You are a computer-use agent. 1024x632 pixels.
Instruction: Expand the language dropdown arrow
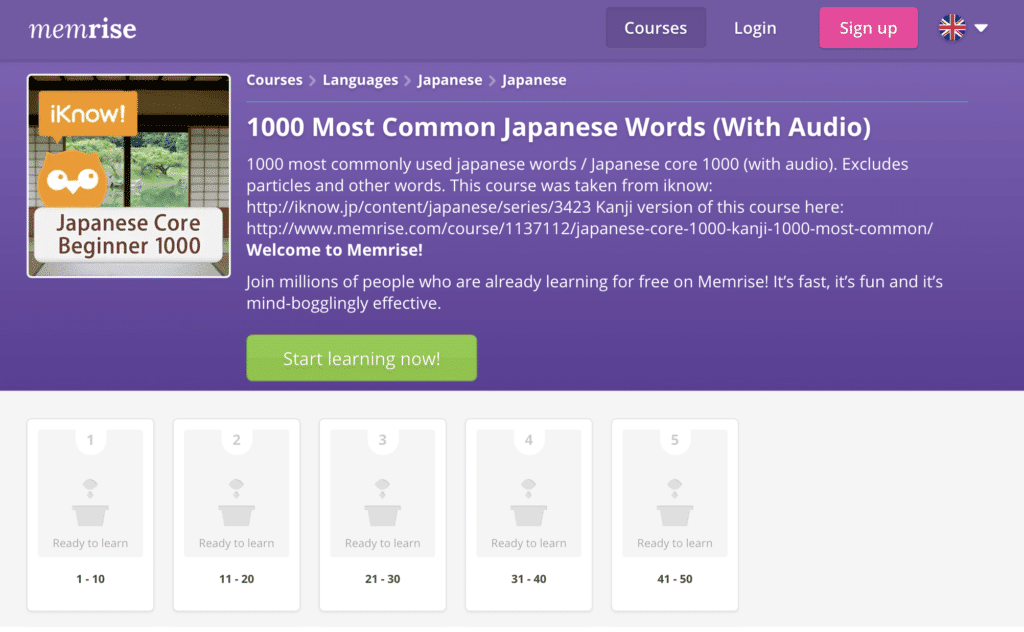coord(981,28)
